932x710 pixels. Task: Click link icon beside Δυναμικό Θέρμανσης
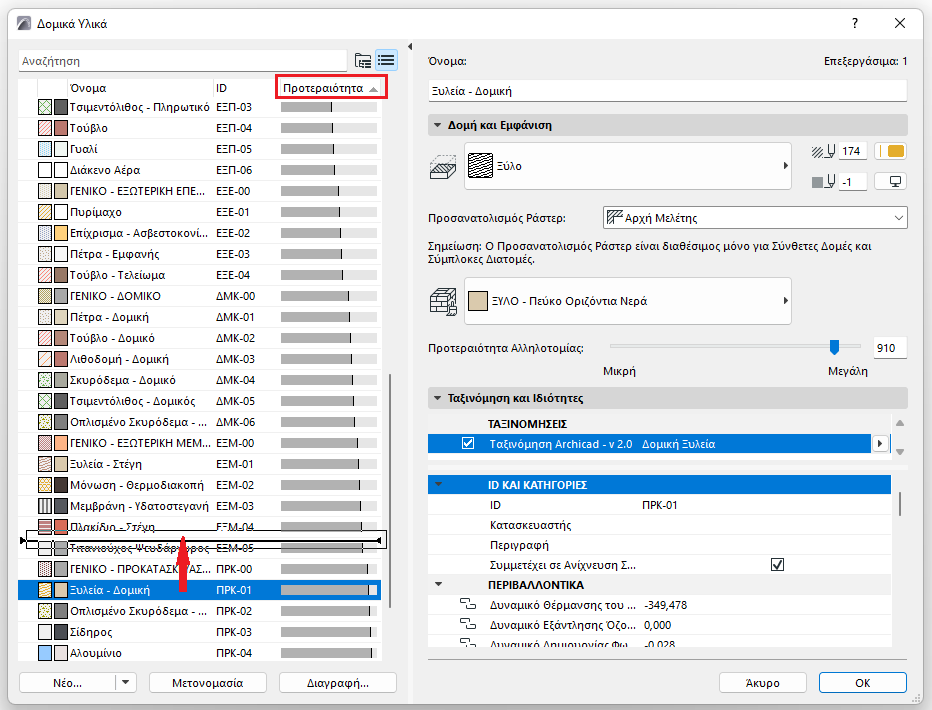tap(468, 604)
